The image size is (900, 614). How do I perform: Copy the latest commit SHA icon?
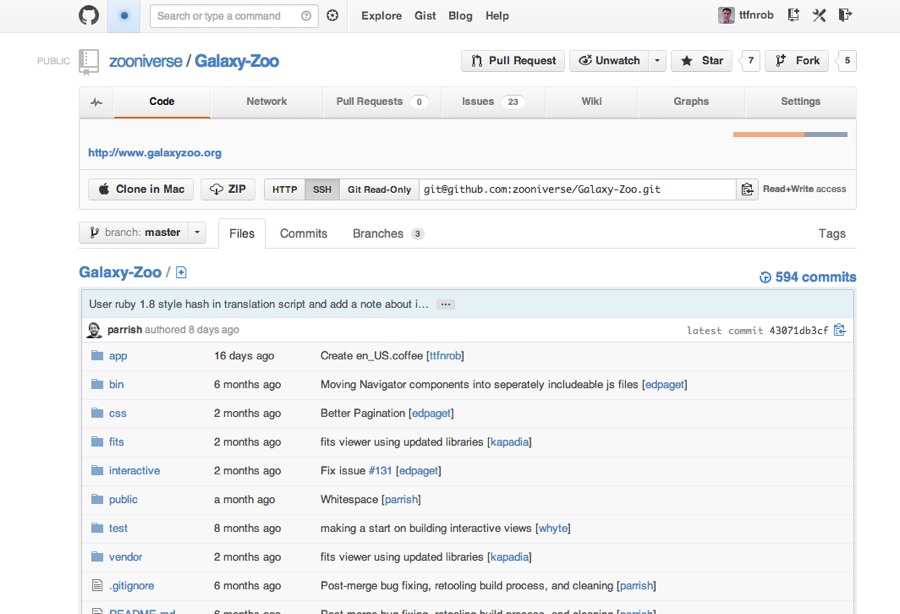840,330
